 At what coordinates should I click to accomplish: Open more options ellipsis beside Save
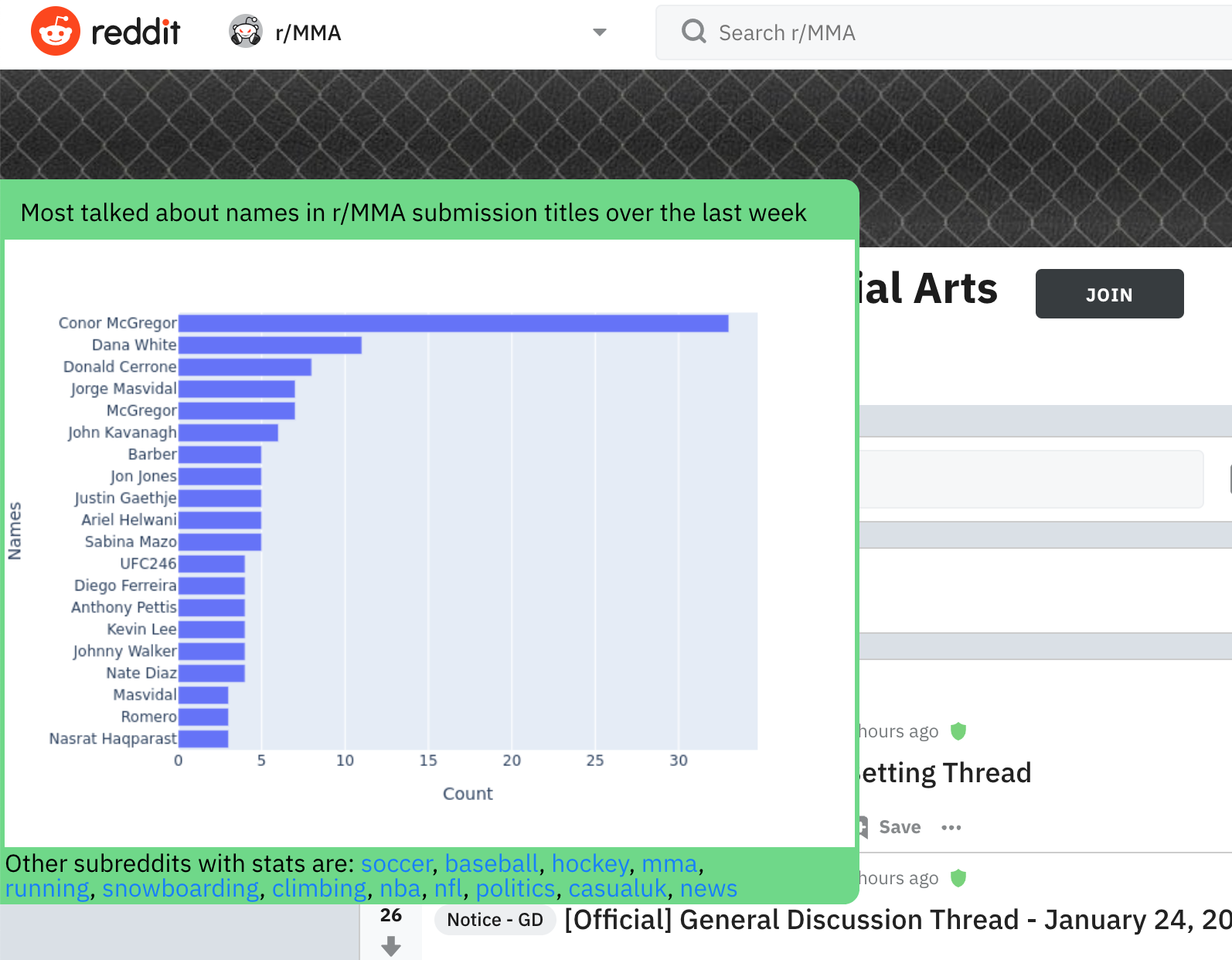pyautogui.click(x=951, y=827)
